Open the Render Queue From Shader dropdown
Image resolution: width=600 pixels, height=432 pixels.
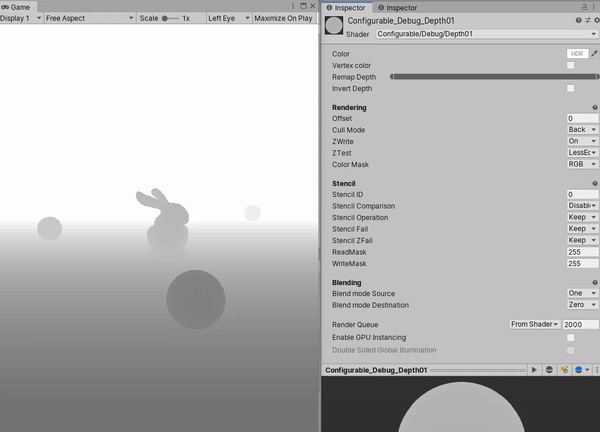(535, 324)
